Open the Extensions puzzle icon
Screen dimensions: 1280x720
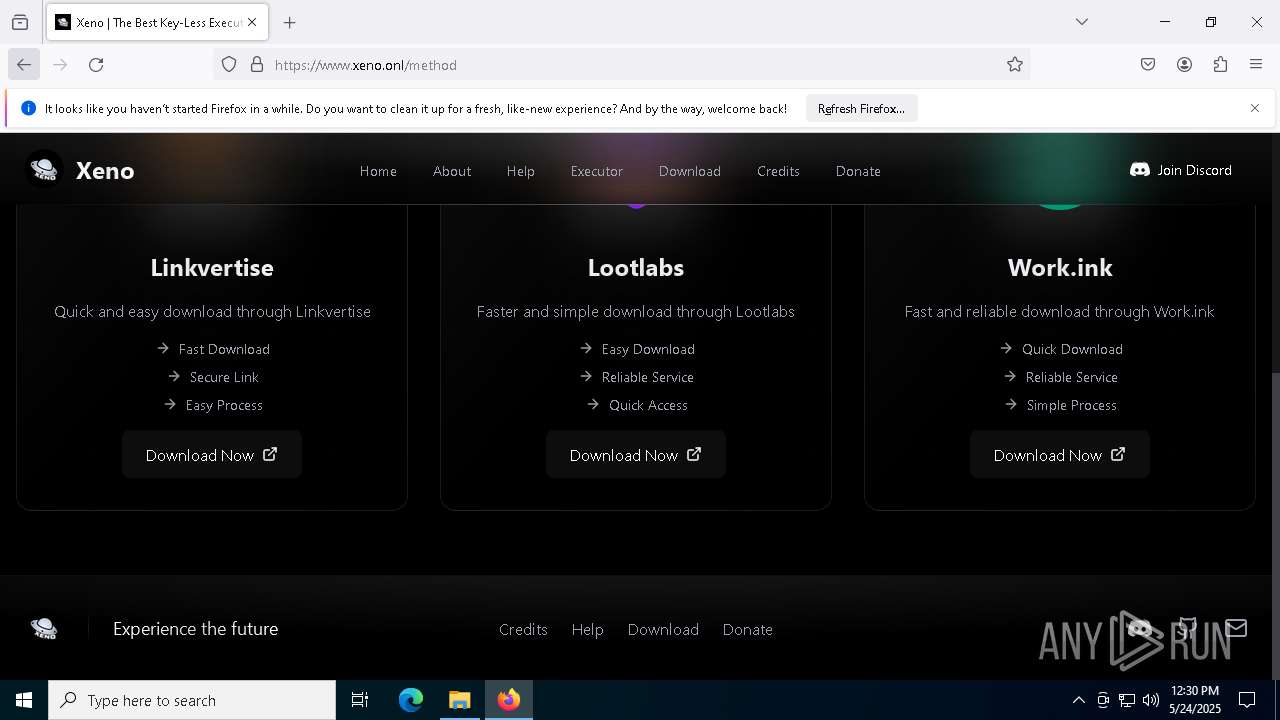(x=1220, y=65)
